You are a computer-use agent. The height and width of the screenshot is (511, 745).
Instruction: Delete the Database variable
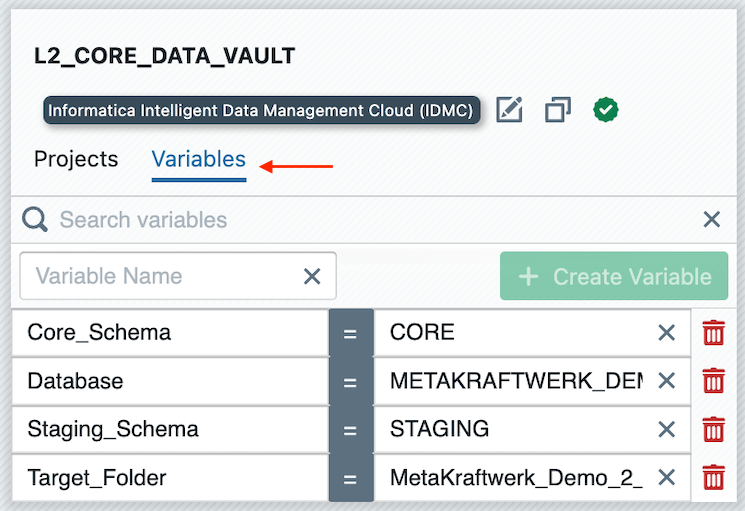pos(713,381)
